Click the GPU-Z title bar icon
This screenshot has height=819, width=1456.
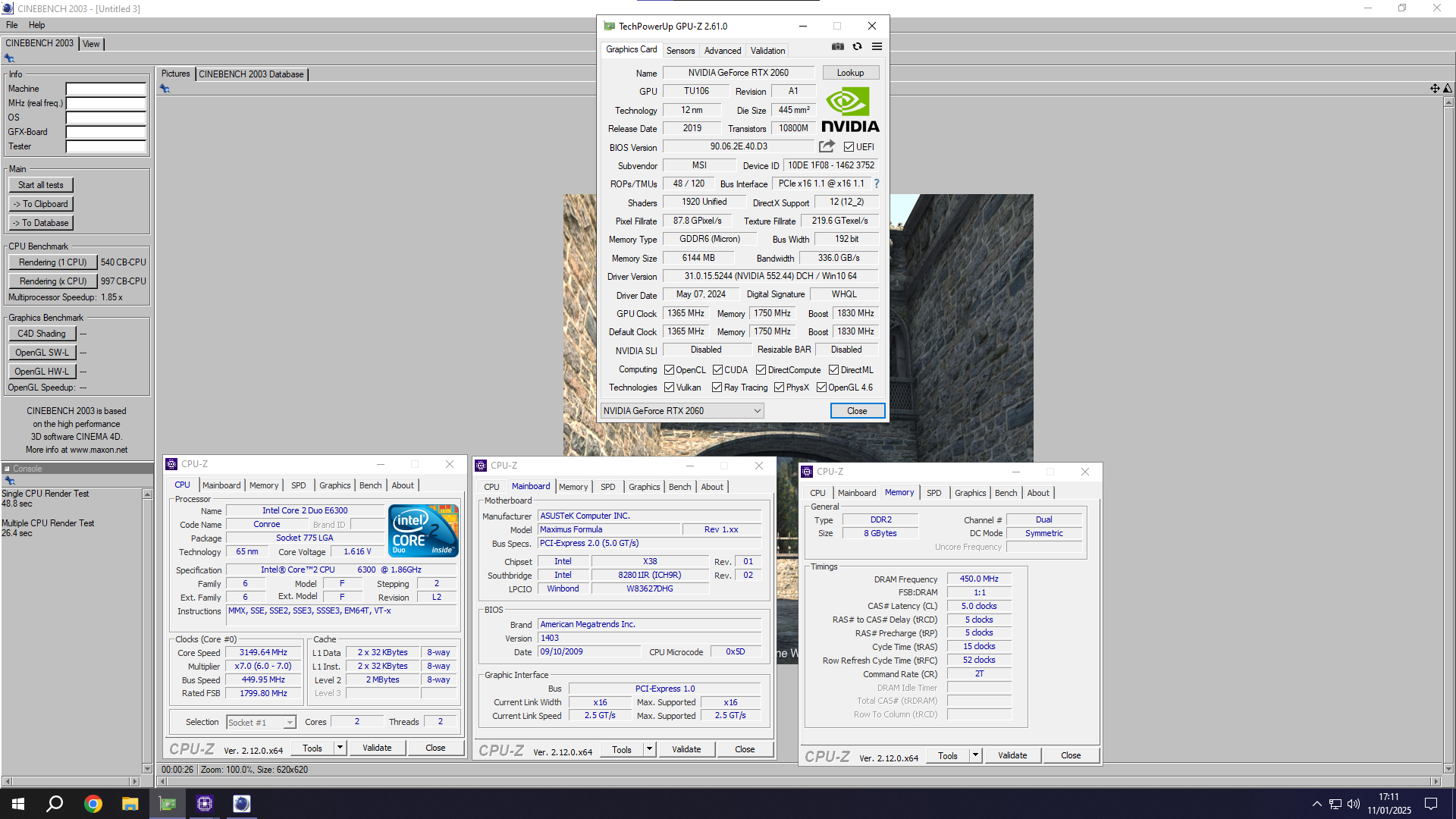[x=609, y=27]
